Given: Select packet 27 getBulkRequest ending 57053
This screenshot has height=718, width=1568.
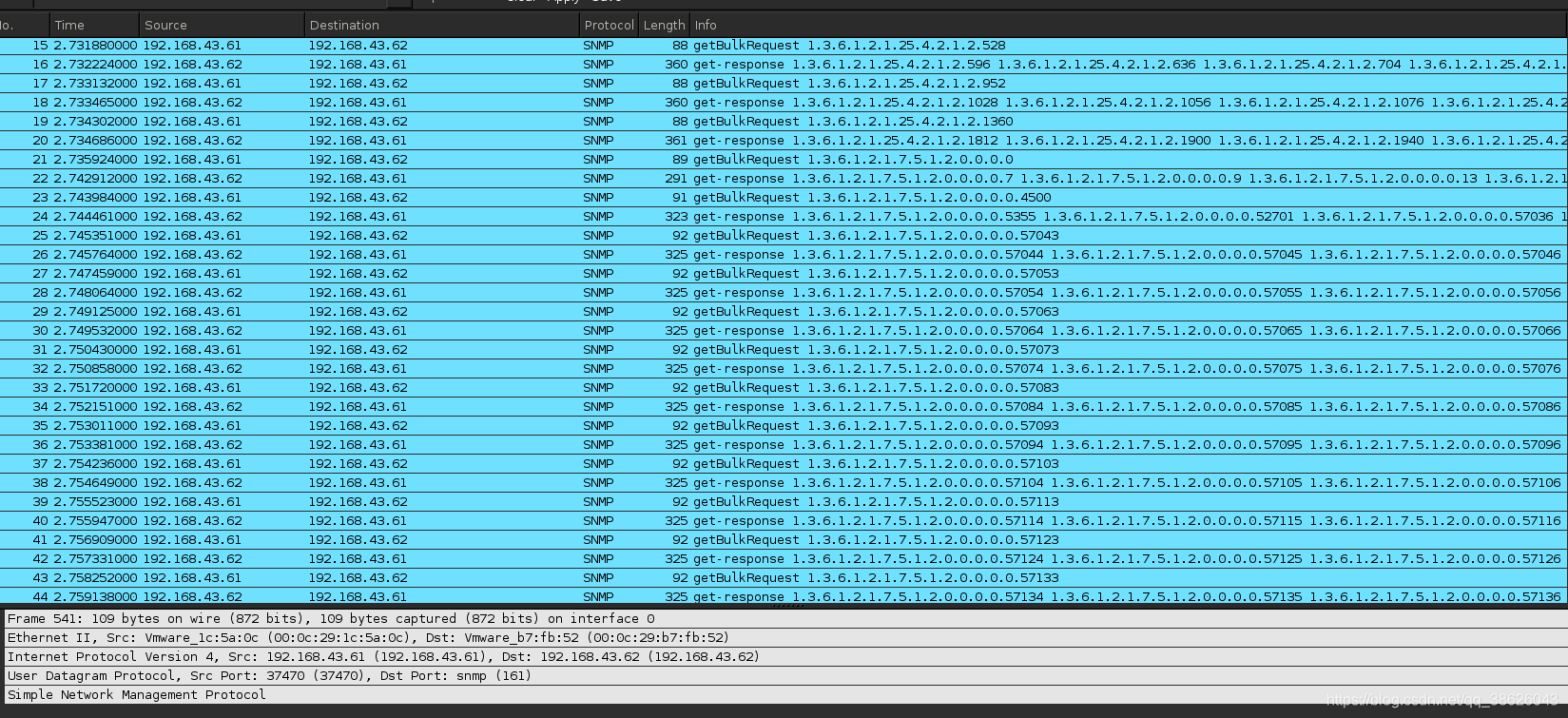Looking at the screenshot, I should 784,274.
